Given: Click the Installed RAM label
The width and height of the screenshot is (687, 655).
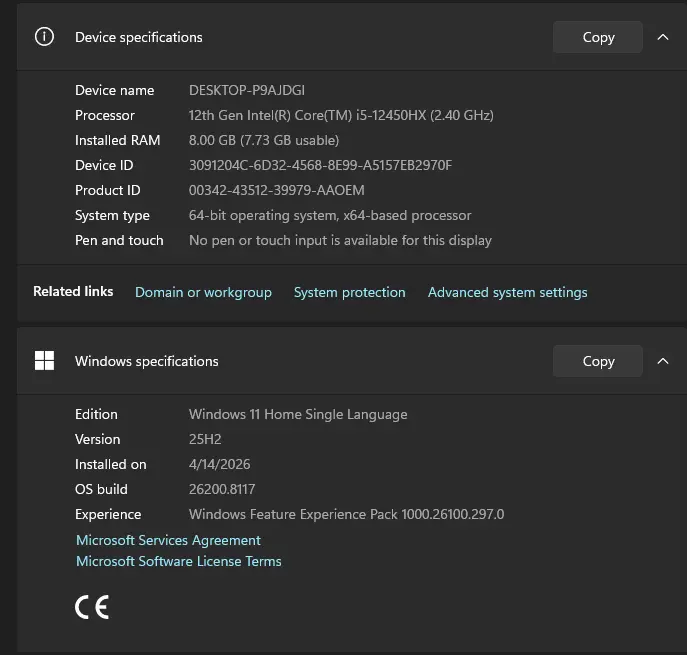Looking at the screenshot, I should coord(117,140).
